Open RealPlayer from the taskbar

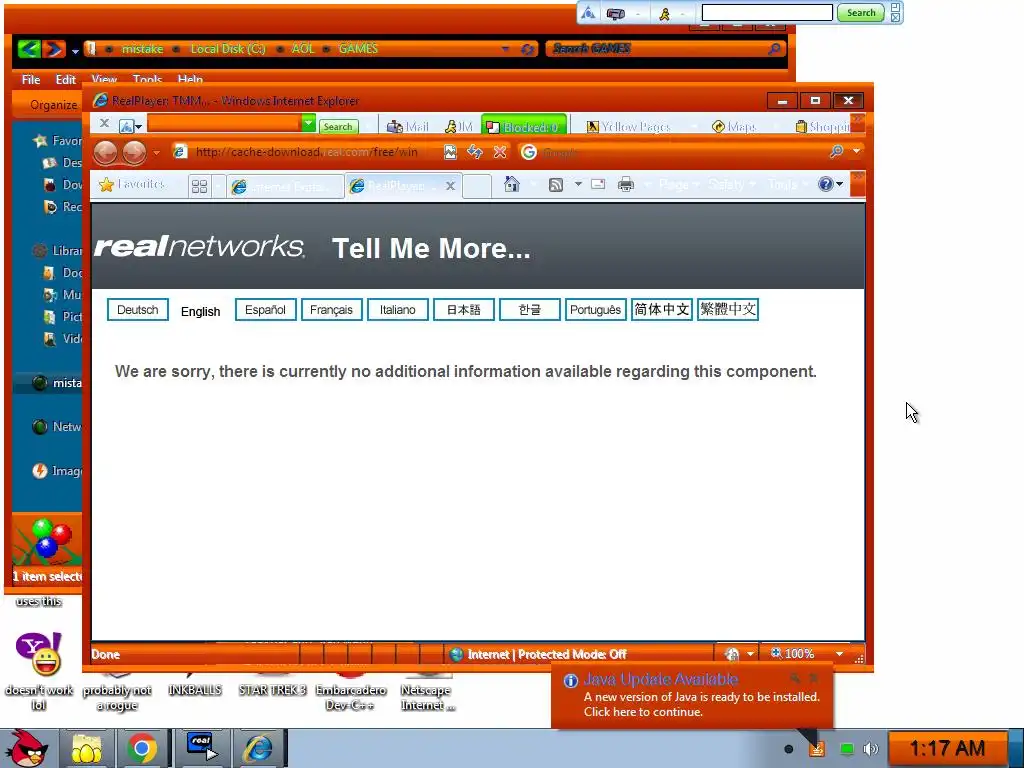click(202, 748)
